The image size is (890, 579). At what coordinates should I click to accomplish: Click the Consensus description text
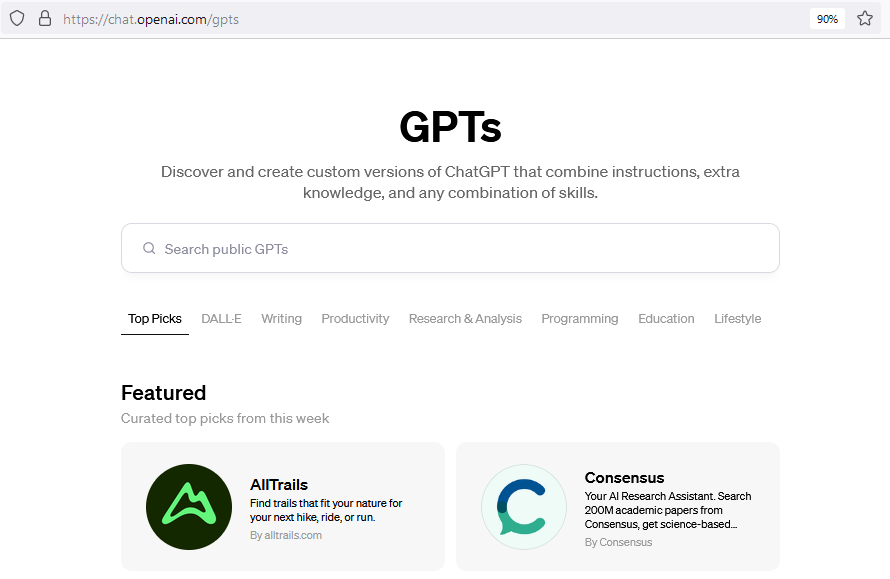pos(668,510)
